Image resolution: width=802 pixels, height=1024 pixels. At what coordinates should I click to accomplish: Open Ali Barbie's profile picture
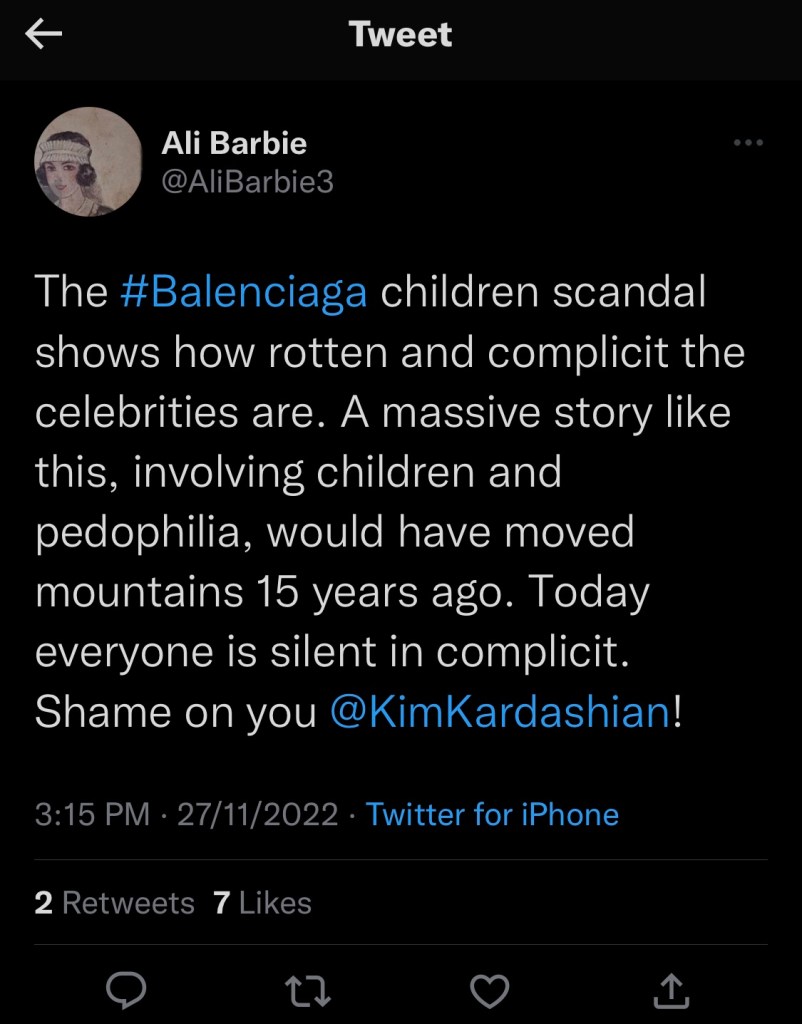click(x=88, y=162)
